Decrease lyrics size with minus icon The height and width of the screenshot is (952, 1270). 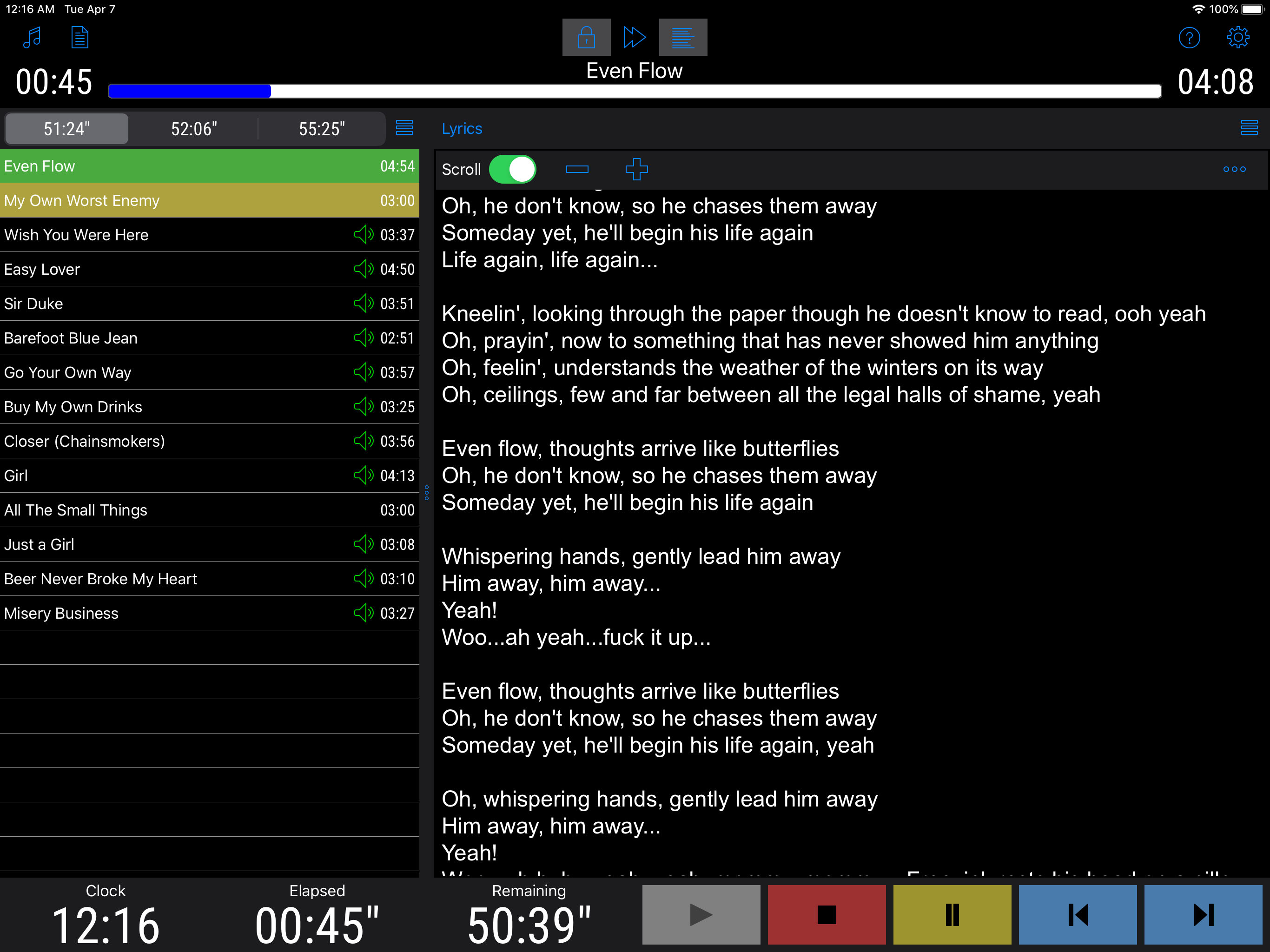click(577, 169)
